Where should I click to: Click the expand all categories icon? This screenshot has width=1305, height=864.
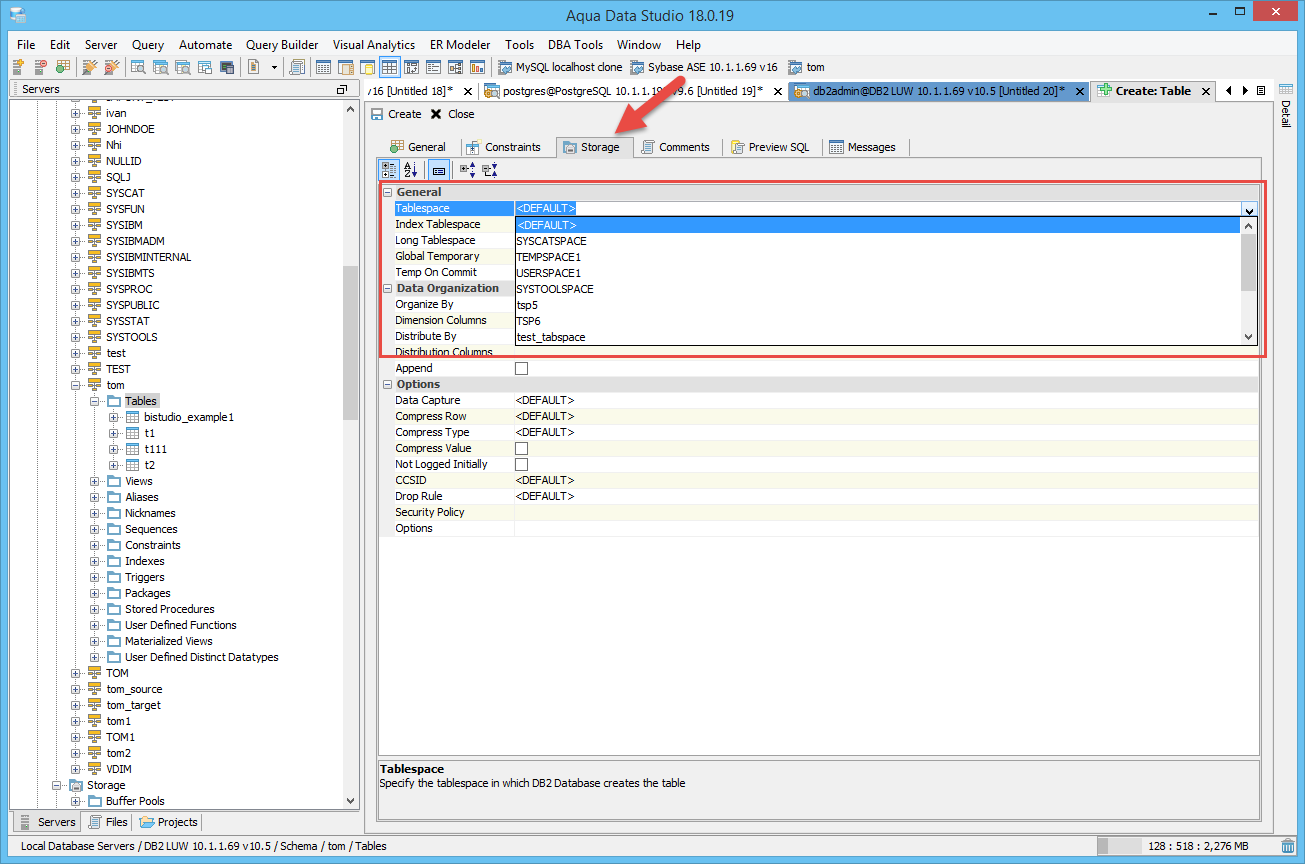467,170
